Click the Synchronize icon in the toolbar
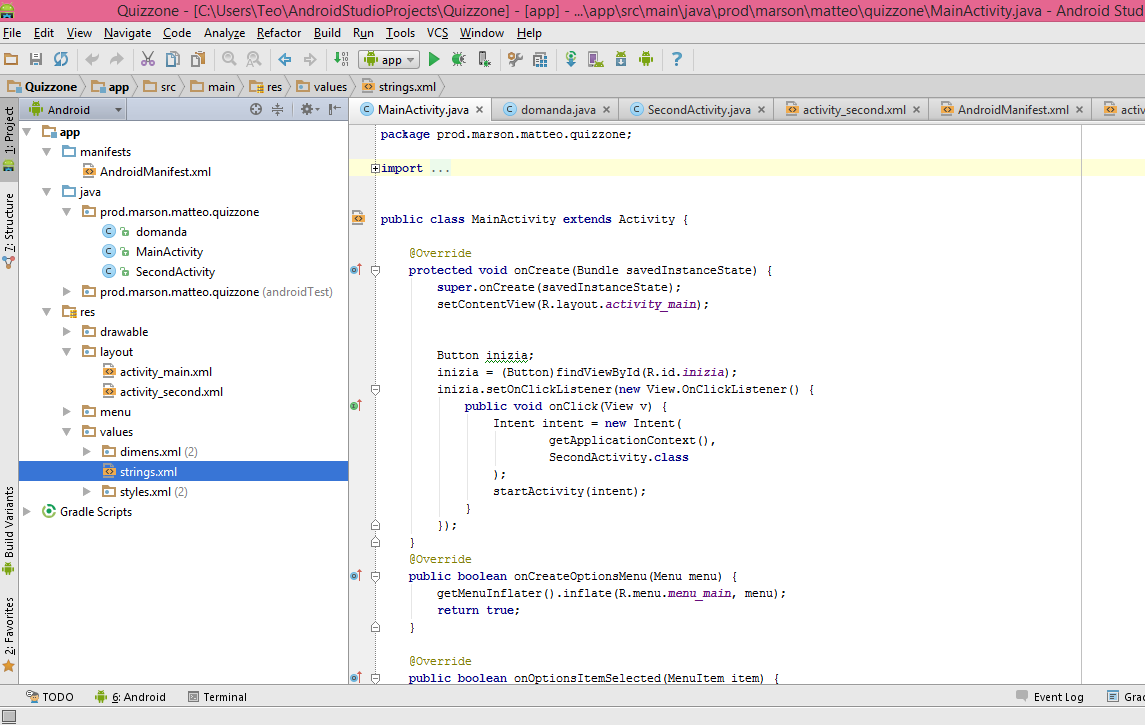 [x=61, y=59]
